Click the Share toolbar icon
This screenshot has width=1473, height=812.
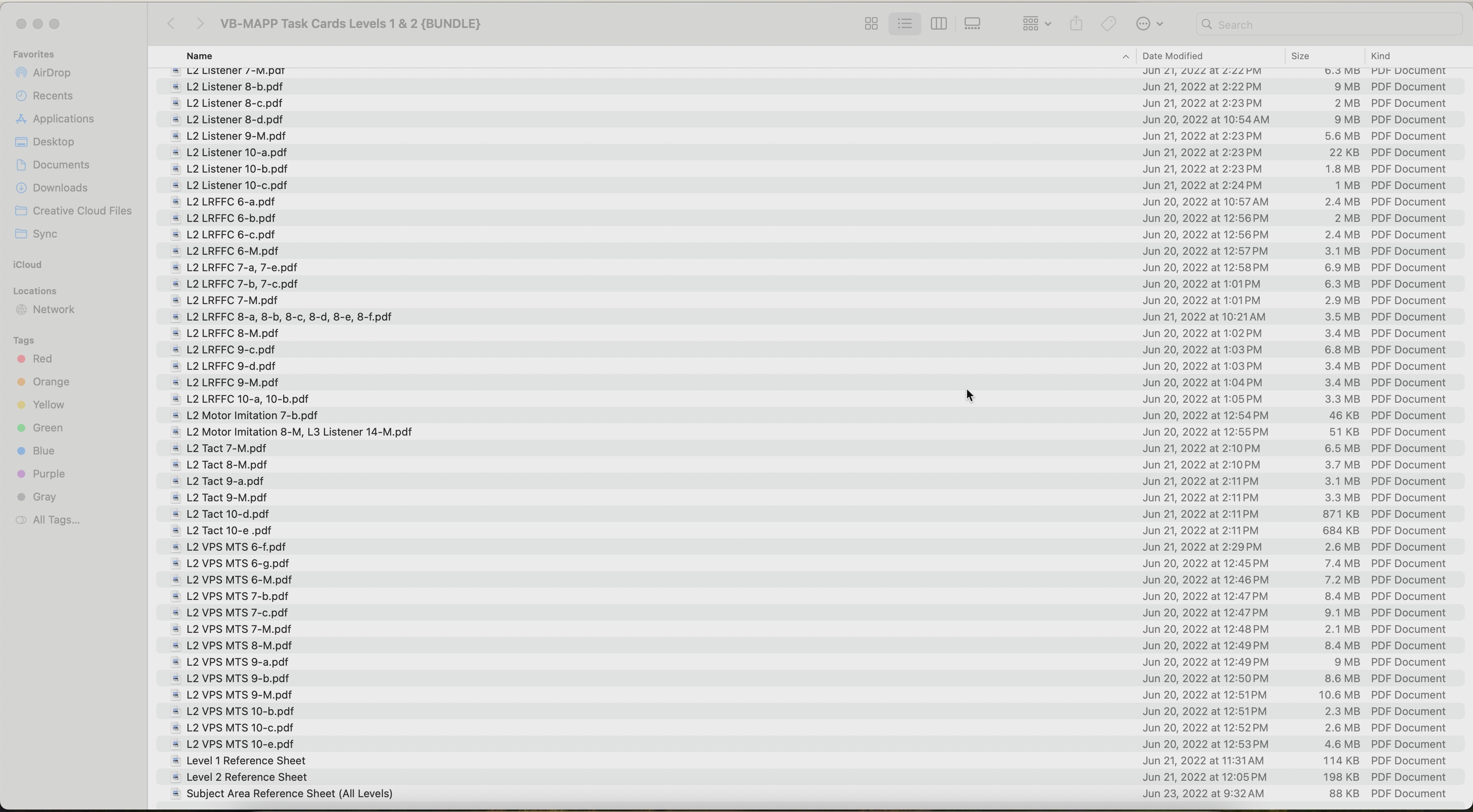[x=1076, y=24]
